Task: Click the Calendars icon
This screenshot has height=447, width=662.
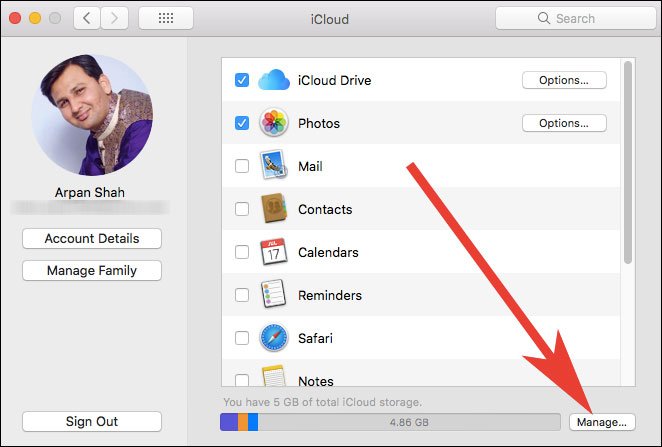Action: (274, 252)
